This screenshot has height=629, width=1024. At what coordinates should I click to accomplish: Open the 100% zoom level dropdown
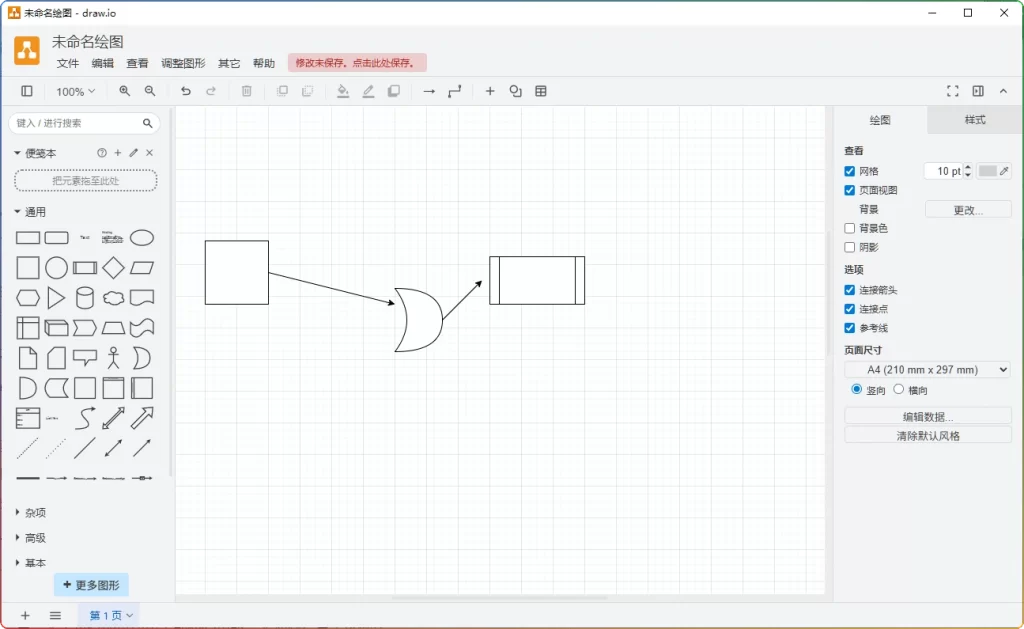pos(74,91)
